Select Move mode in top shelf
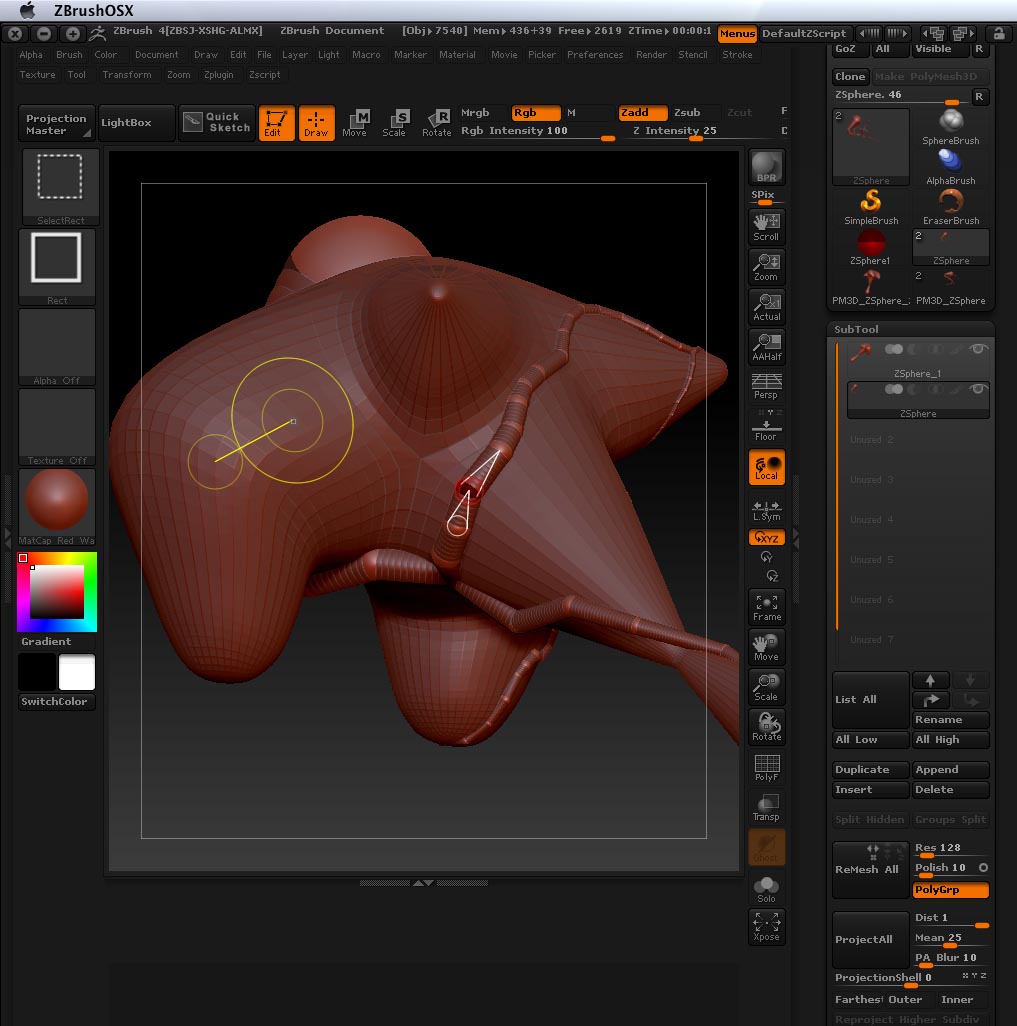Viewport: 1017px width, 1026px height. (355, 123)
